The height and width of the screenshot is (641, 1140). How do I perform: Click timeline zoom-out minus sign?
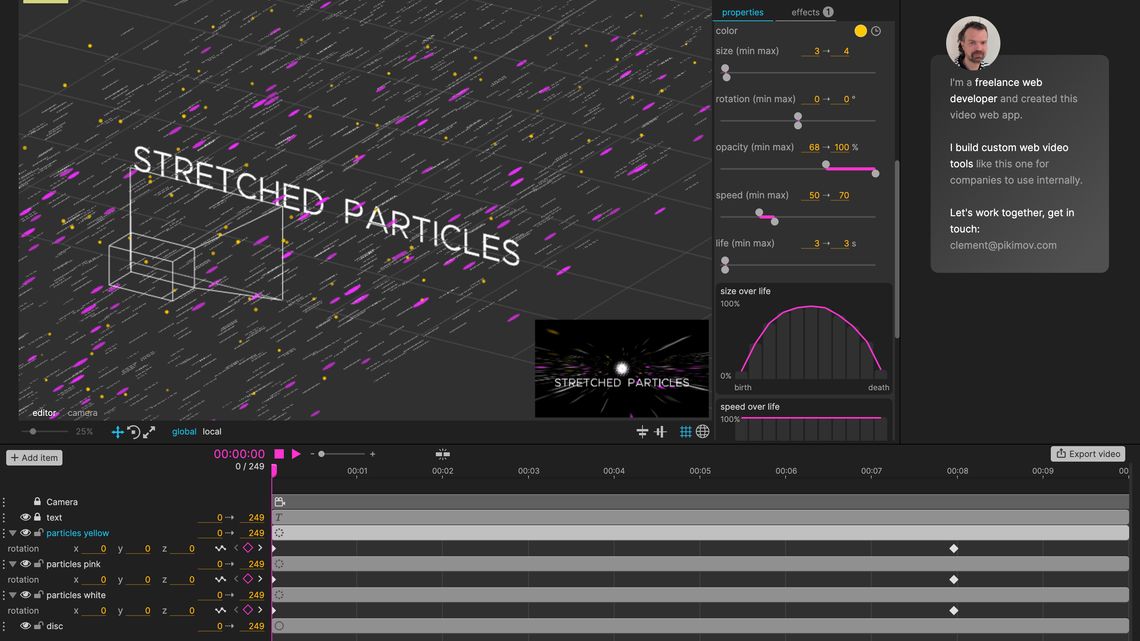coord(313,454)
